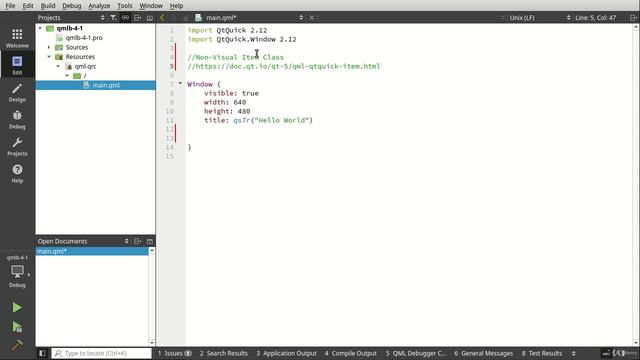
Task: Open filter tree options in Projects panel
Action: click(x=113, y=18)
